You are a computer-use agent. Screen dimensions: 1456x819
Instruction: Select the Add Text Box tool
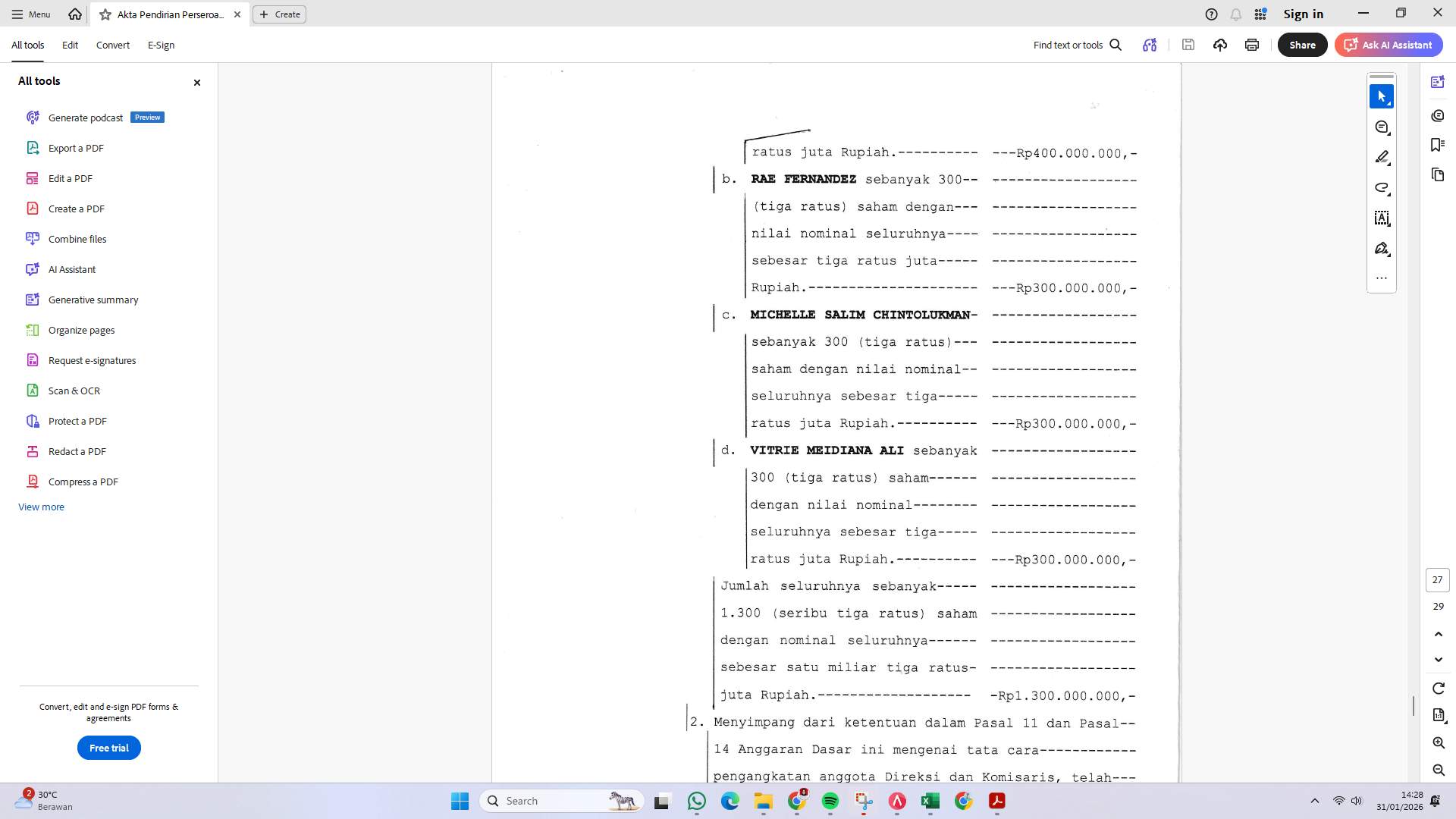[1382, 218]
